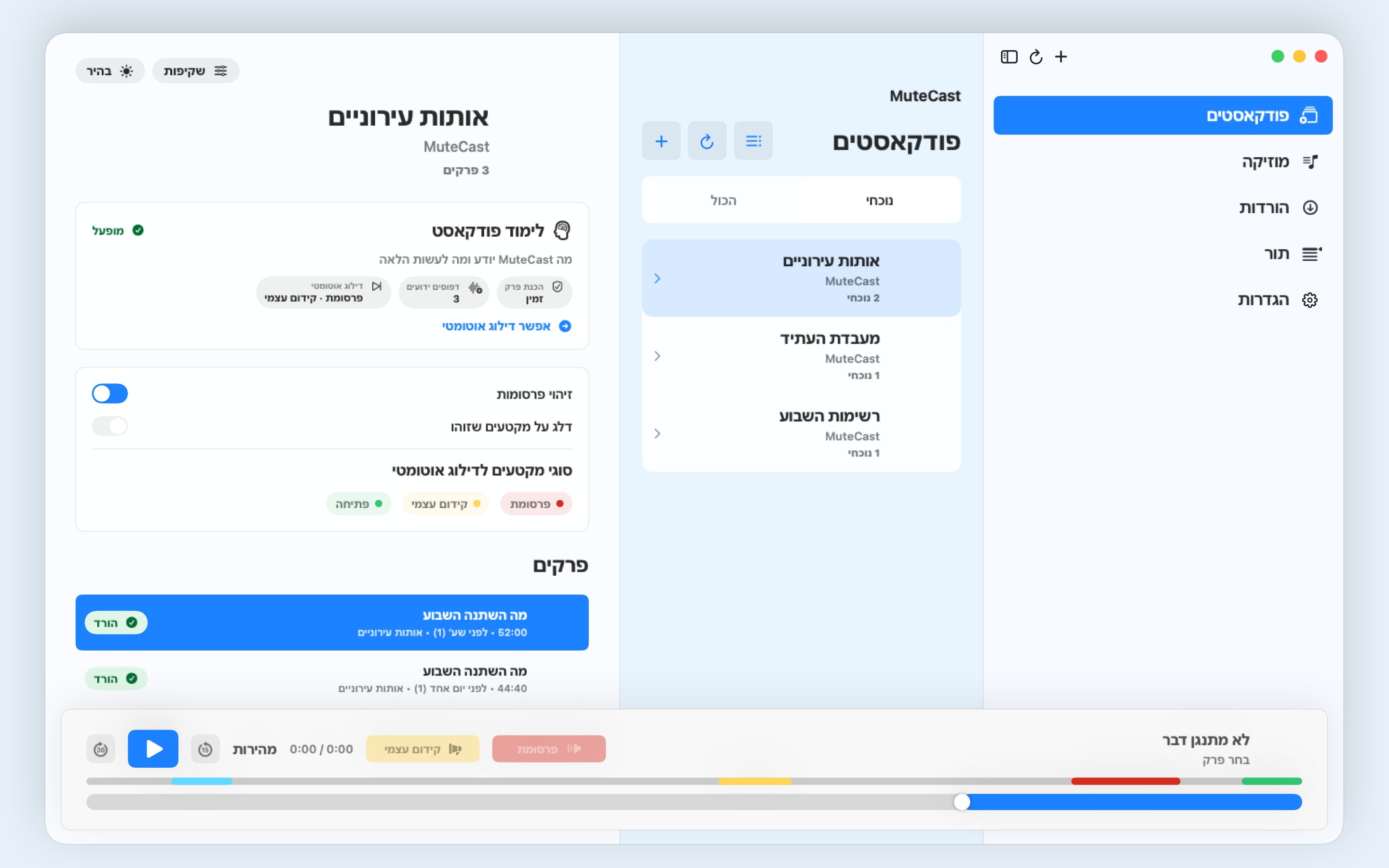Expand chevron for רשימות השבוע
The width and height of the screenshot is (1389, 868).
point(657,434)
